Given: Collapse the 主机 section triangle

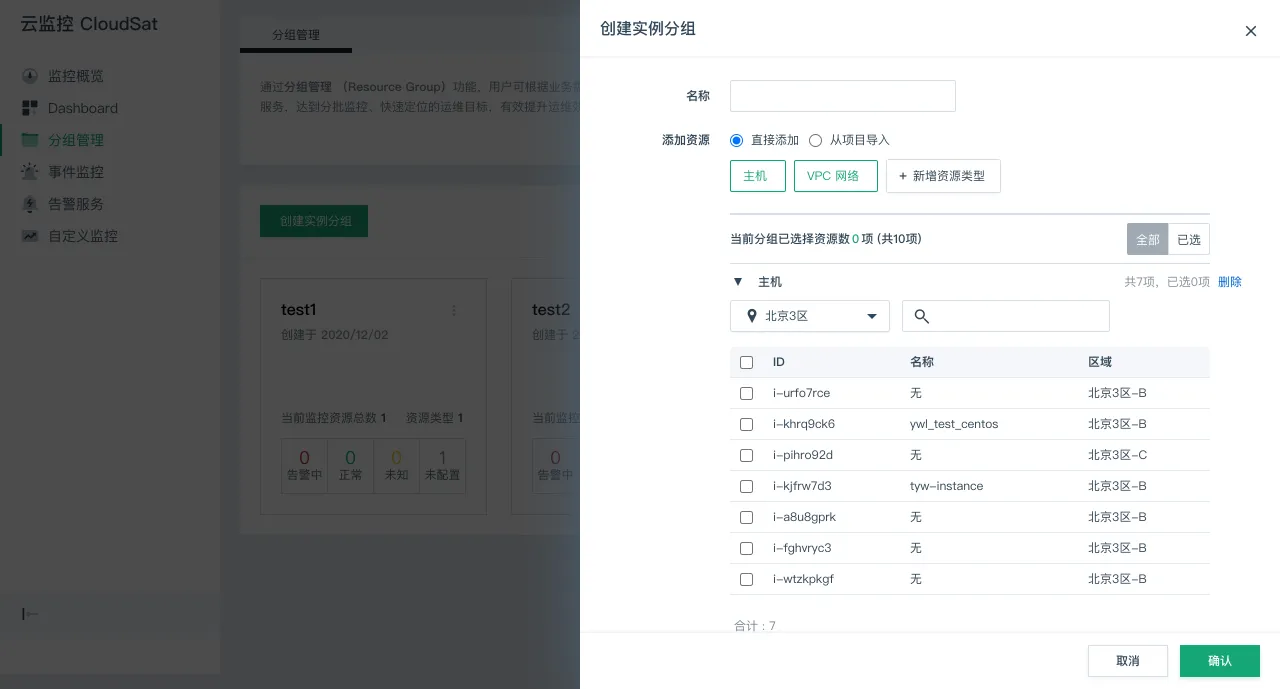Looking at the screenshot, I should tap(738, 282).
